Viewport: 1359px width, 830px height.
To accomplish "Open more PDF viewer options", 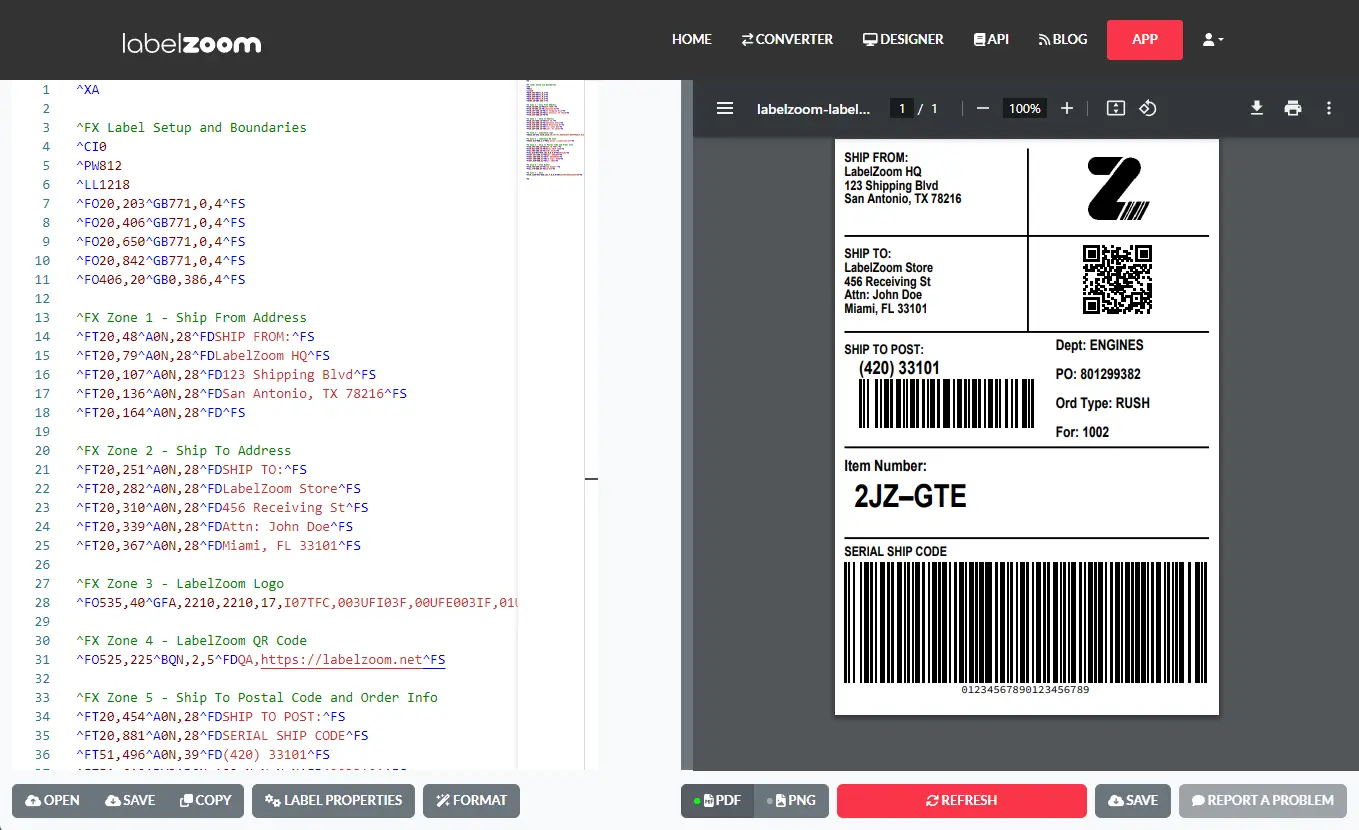I will [x=1329, y=108].
